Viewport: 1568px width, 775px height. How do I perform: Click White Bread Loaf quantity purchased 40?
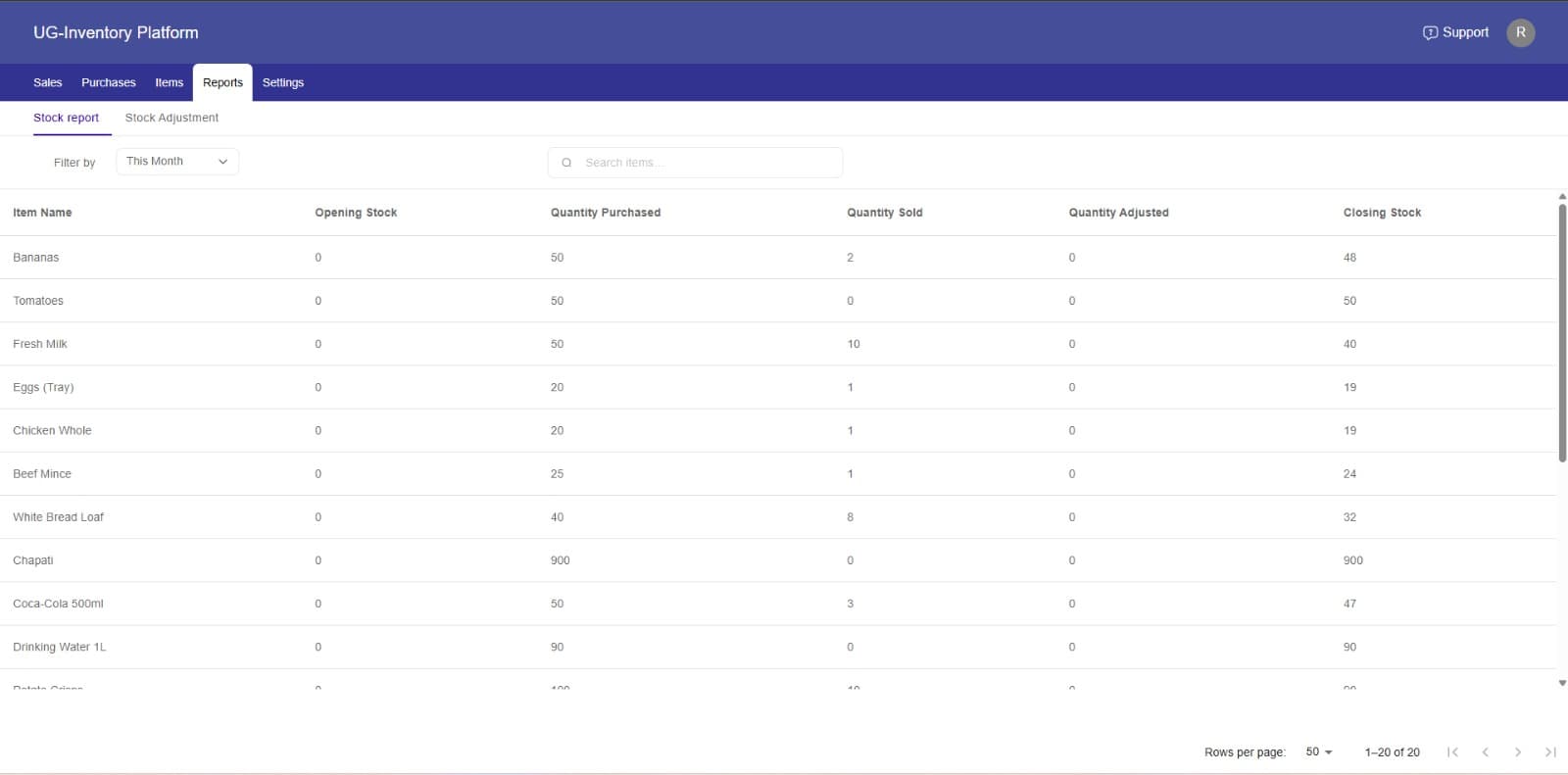click(557, 517)
